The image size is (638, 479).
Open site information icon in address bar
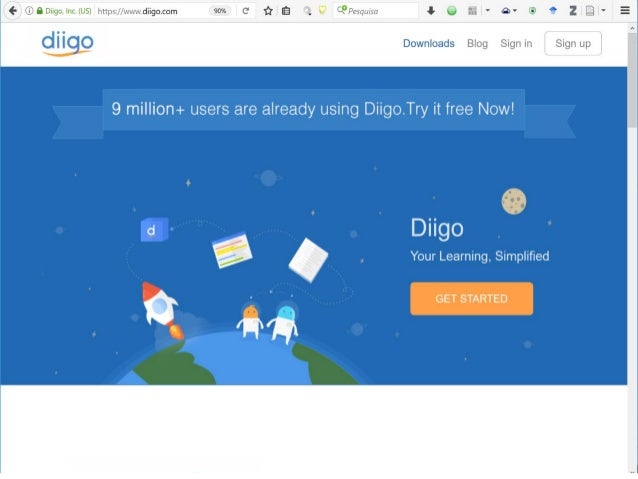tap(29, 11)
